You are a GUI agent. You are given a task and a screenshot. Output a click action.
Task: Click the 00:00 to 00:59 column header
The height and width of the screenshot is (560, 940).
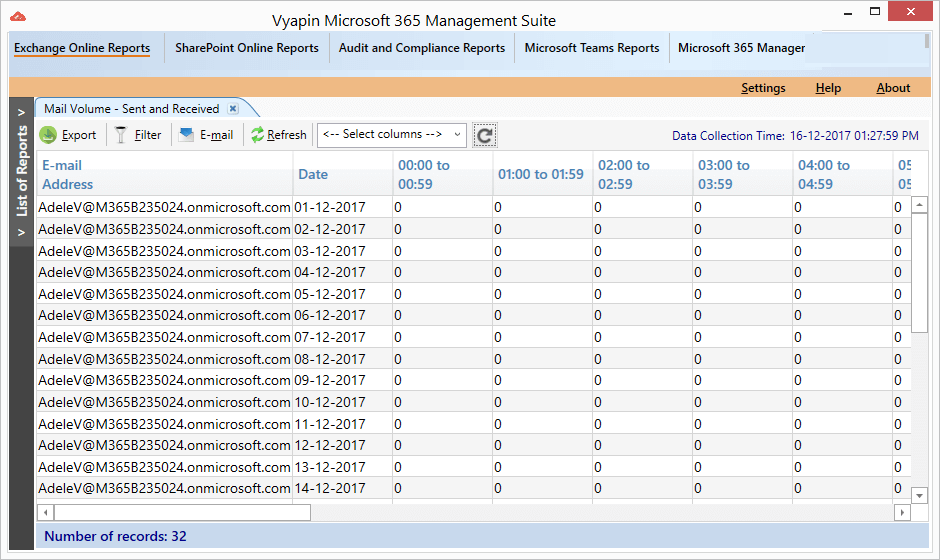pyautogui.click(x=442, y=174)
